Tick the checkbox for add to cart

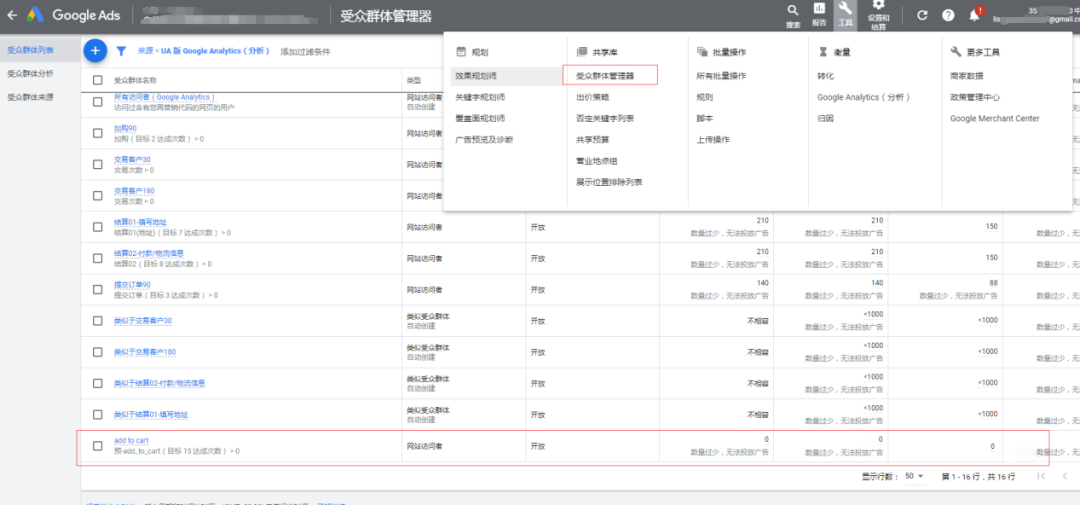pyautogui.click(x=97, y=446)
